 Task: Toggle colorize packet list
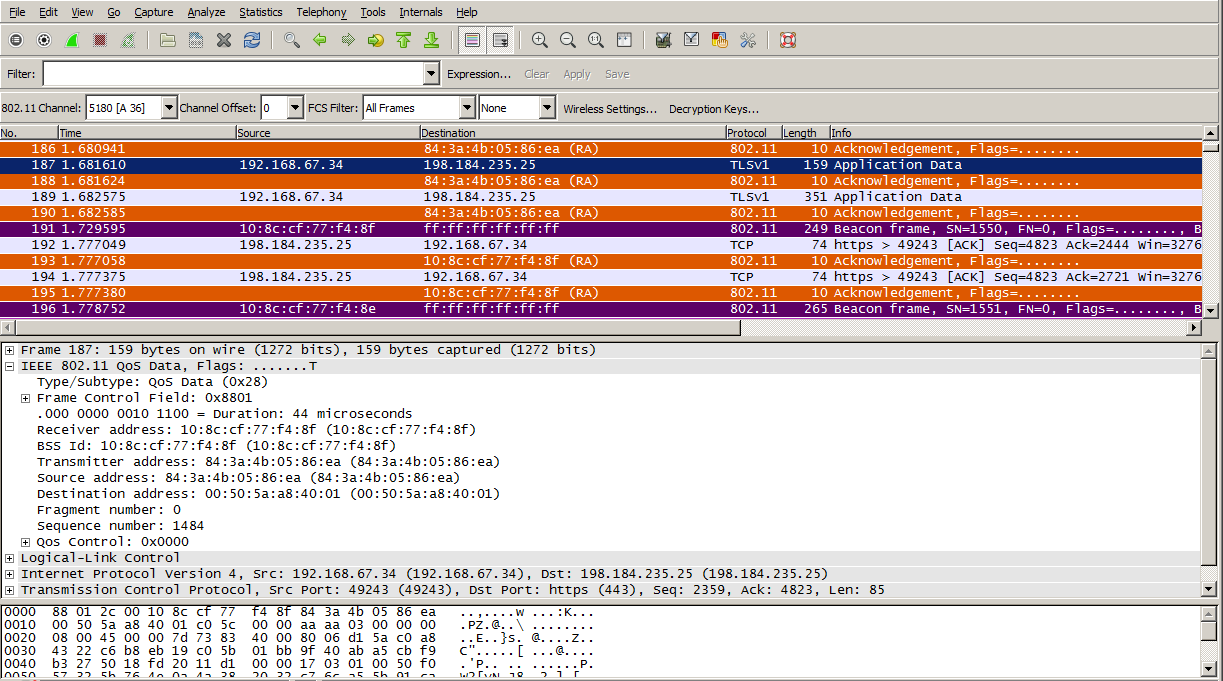click(x=472, y=40)
